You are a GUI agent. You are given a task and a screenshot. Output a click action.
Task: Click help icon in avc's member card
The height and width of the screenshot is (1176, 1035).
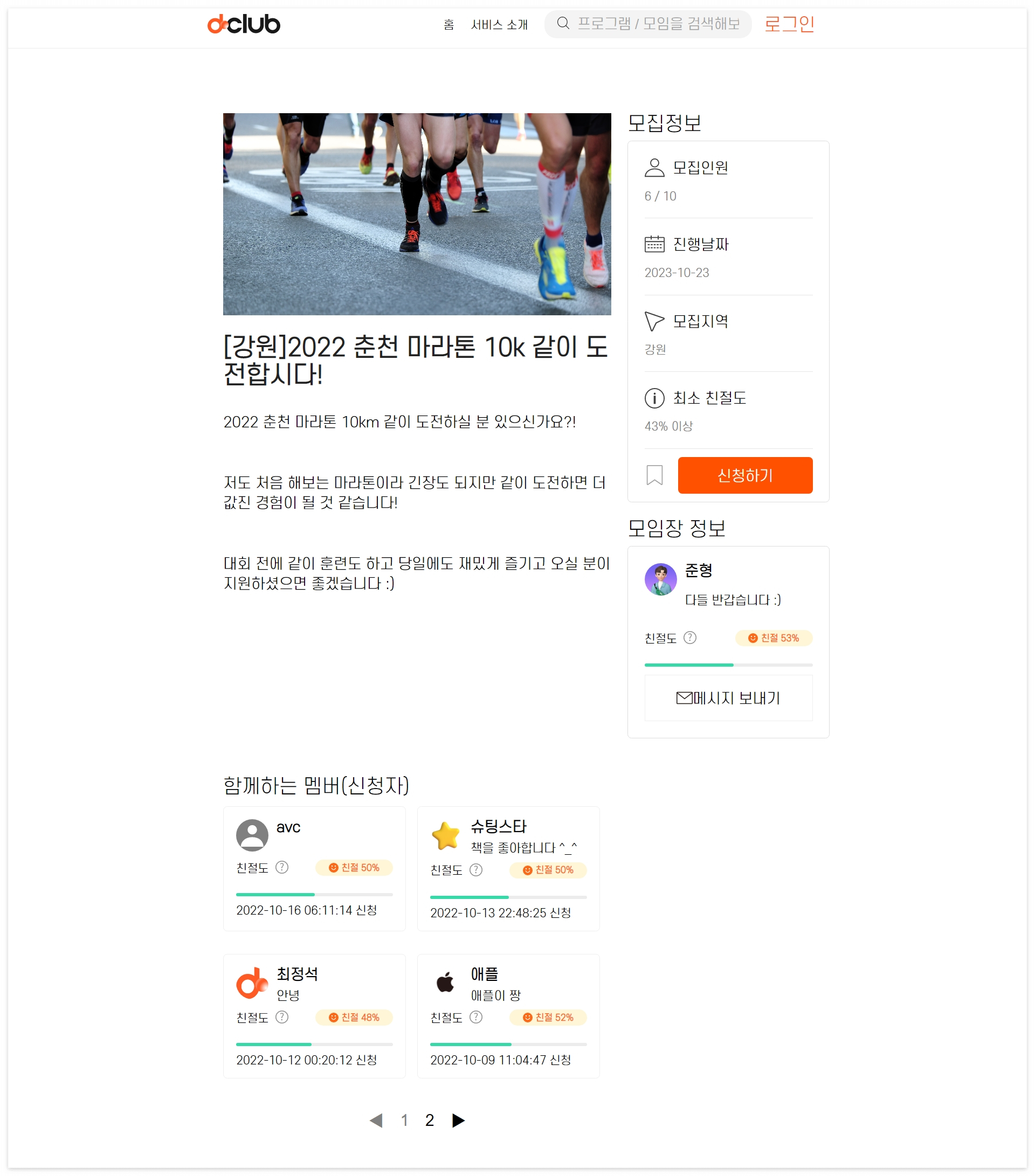coord(281,867)
